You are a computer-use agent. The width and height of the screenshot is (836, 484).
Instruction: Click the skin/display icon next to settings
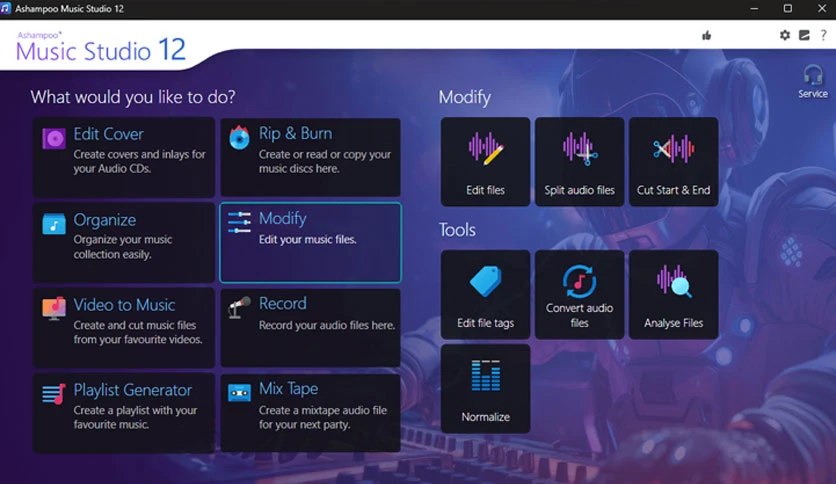point(804,35)
